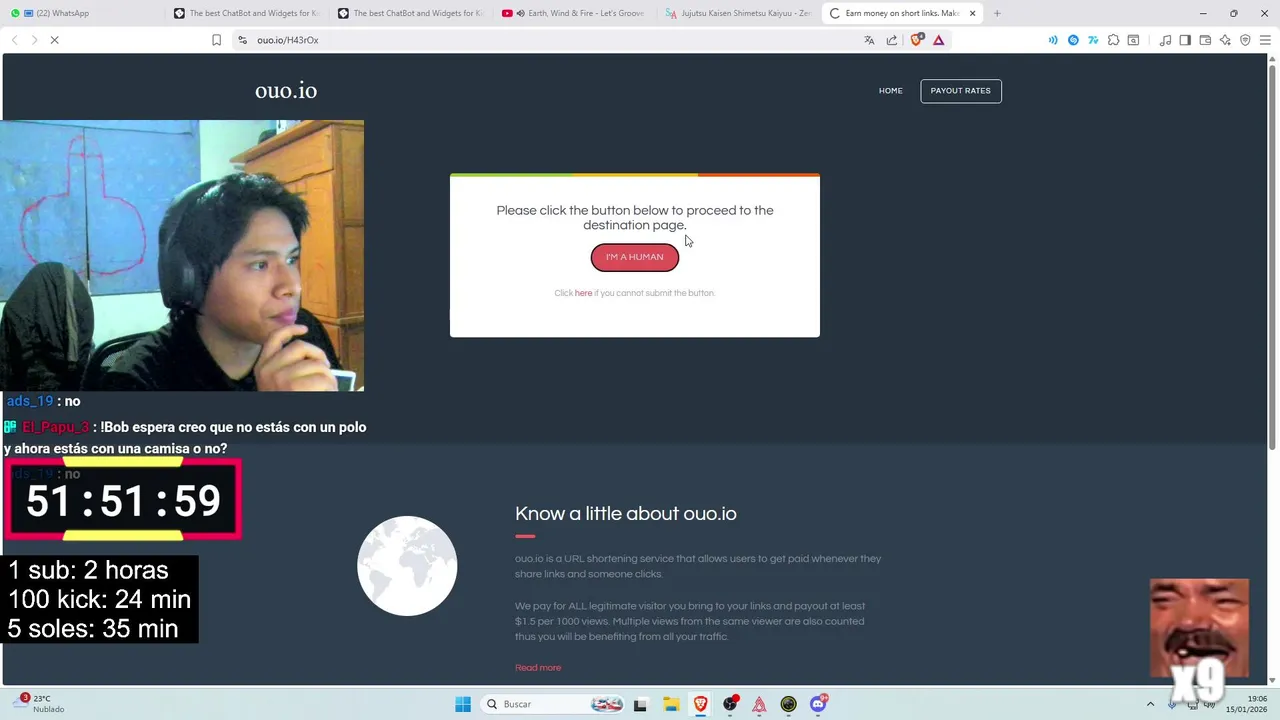Open Leo AI assistant

1225,40
